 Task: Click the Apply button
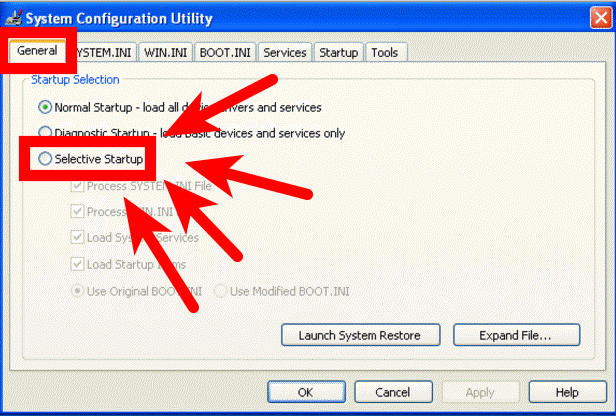(480, 392)
